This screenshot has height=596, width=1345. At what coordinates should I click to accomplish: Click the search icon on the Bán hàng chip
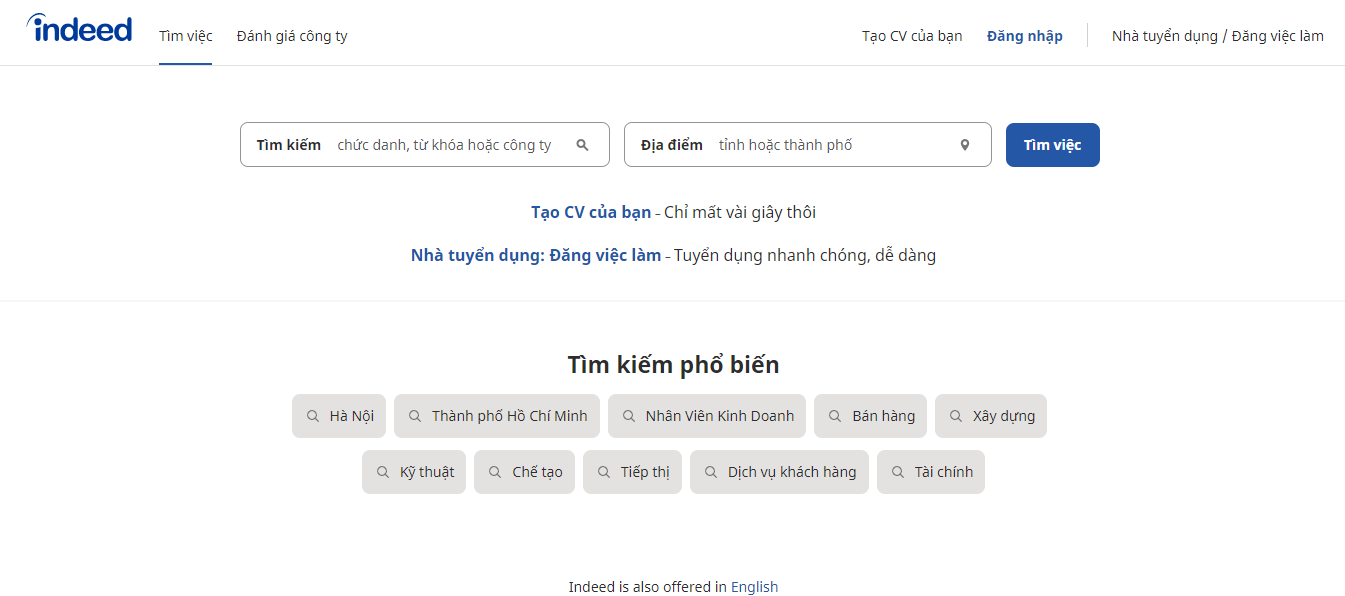(x=835, y=416)
